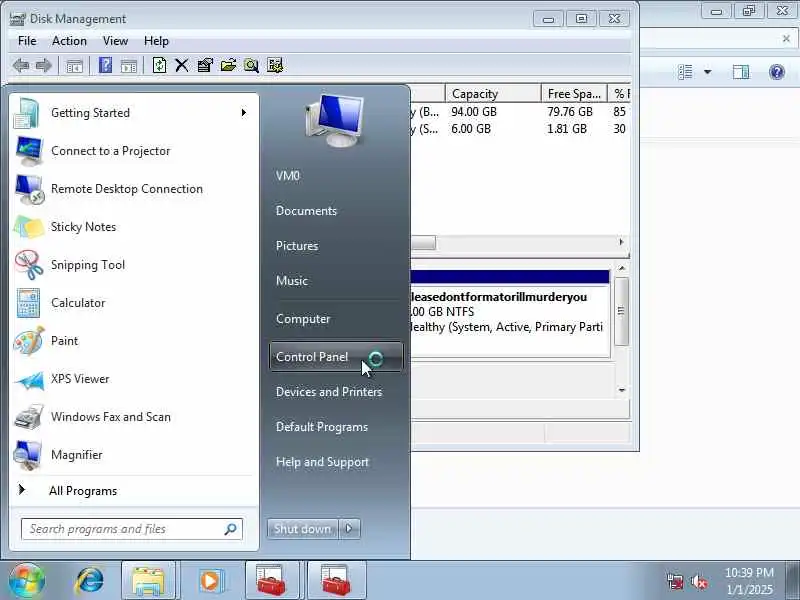The image size is (800, 600).
Task: Open view dropdown arrow in background window
Action: click(708, 72)
